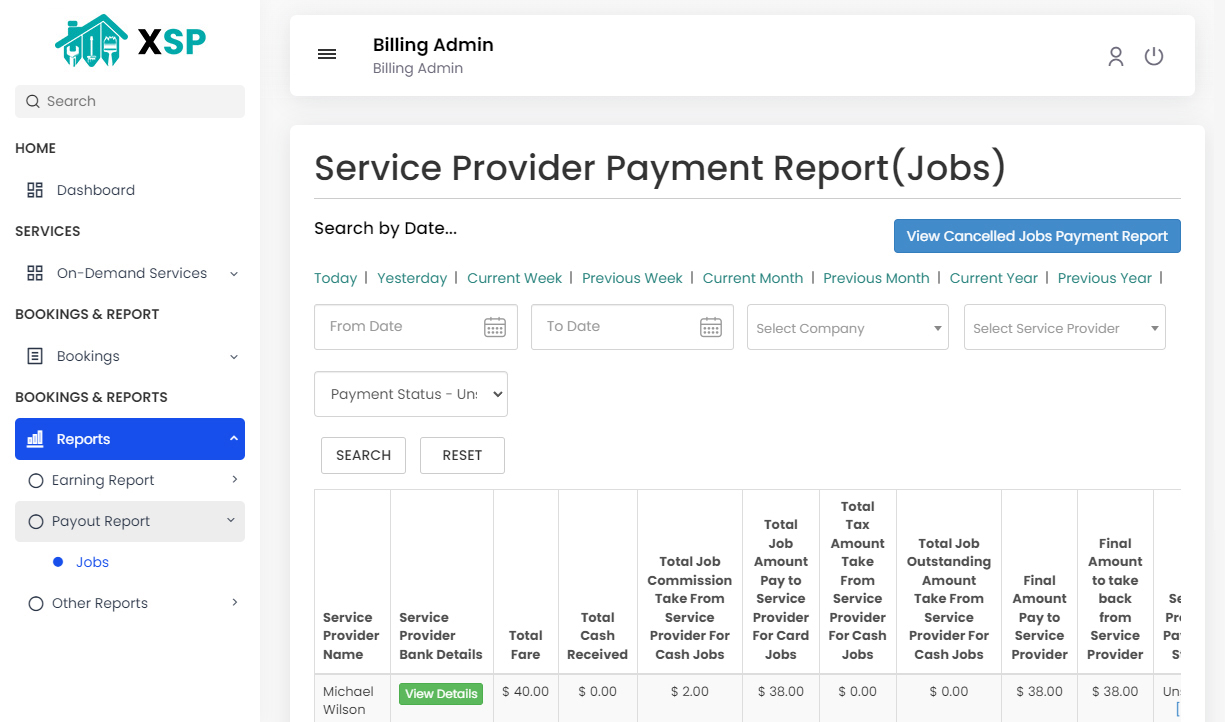This screenshot has height=722, width=1225.
Task: Click View Cancelled Jobs Payment Report
Action: click(1037, 236)
